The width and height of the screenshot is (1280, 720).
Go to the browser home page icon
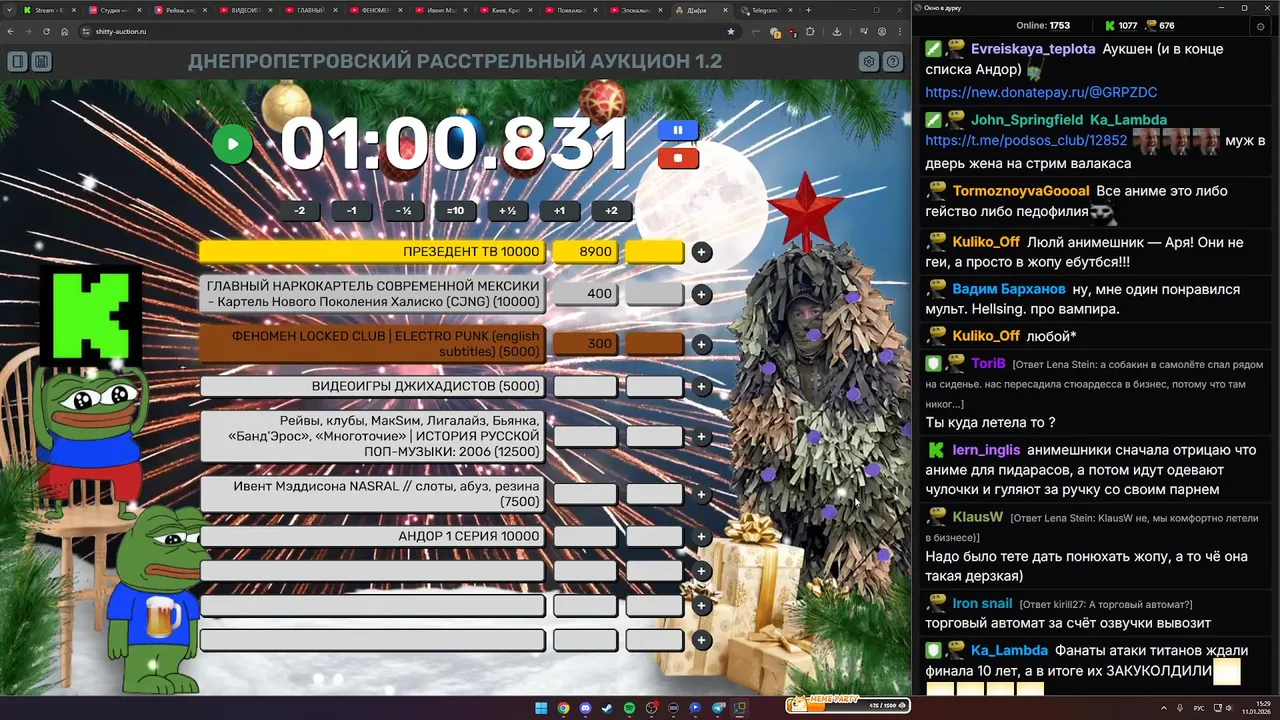64,31
